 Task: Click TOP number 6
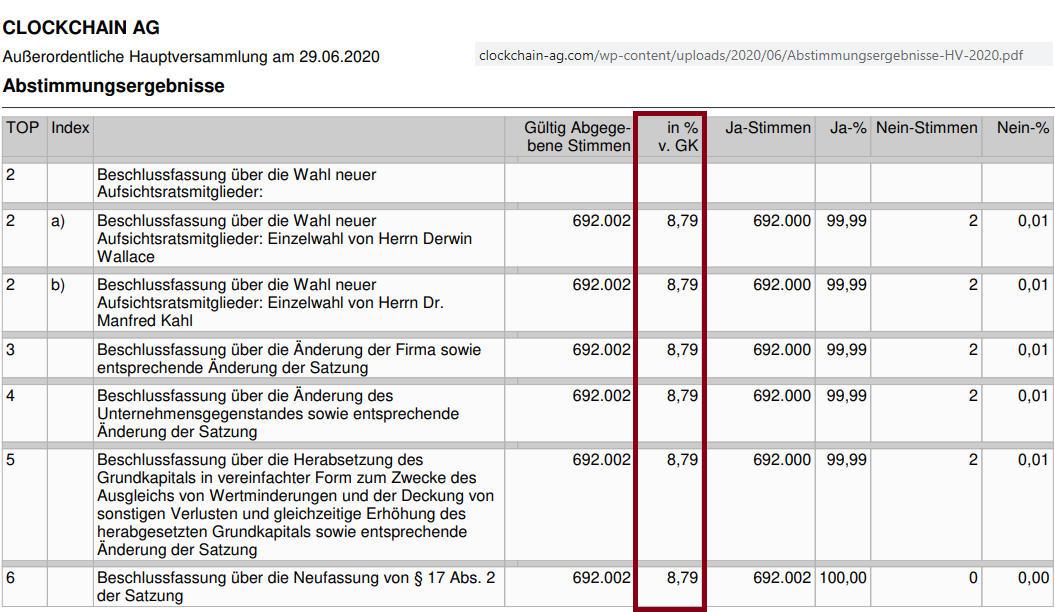(10, 578)
